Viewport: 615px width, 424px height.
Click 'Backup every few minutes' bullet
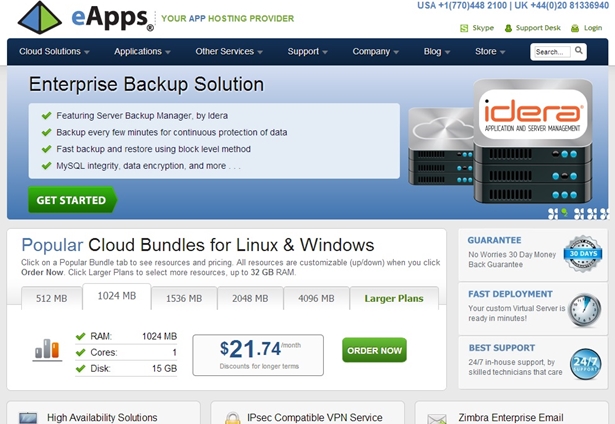point(172,132)
